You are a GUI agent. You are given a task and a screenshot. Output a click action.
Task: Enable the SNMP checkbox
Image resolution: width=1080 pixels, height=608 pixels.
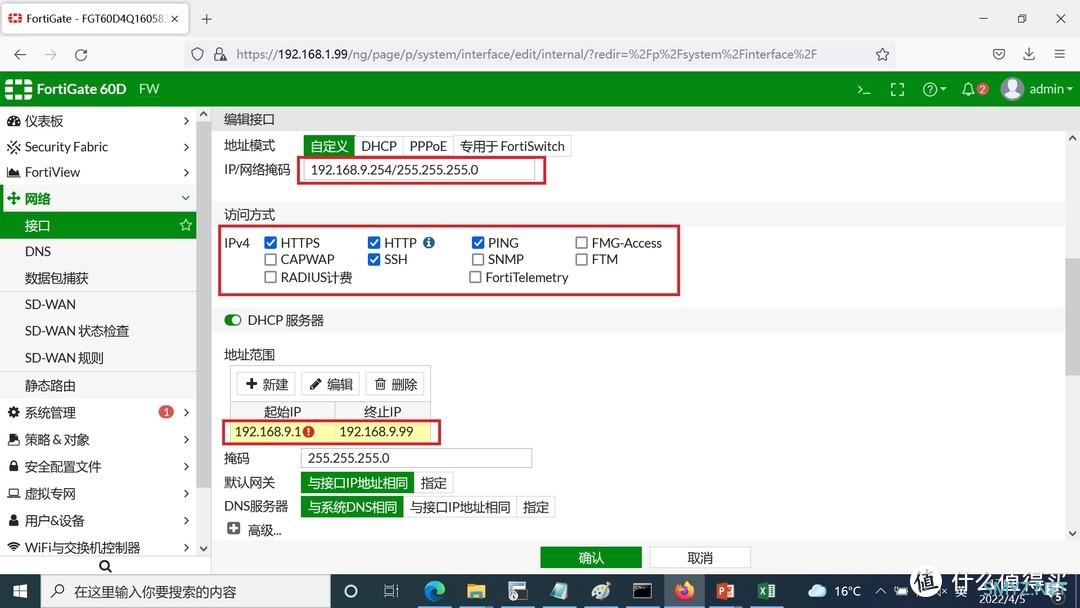(478, 260)
